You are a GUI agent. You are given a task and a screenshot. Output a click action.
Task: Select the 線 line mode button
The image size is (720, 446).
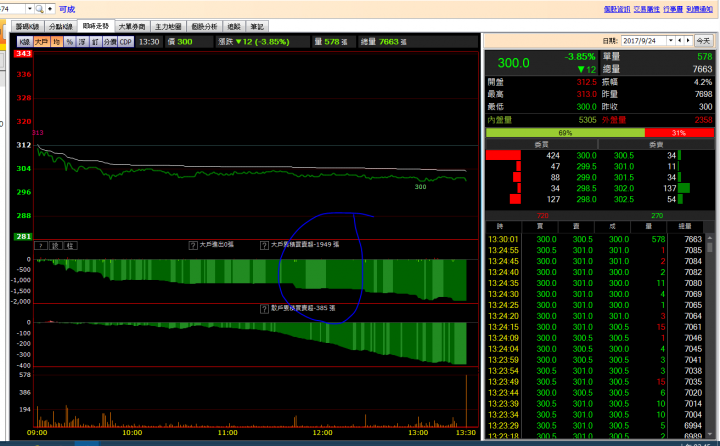pyautogui.click(x=55, y=246)
